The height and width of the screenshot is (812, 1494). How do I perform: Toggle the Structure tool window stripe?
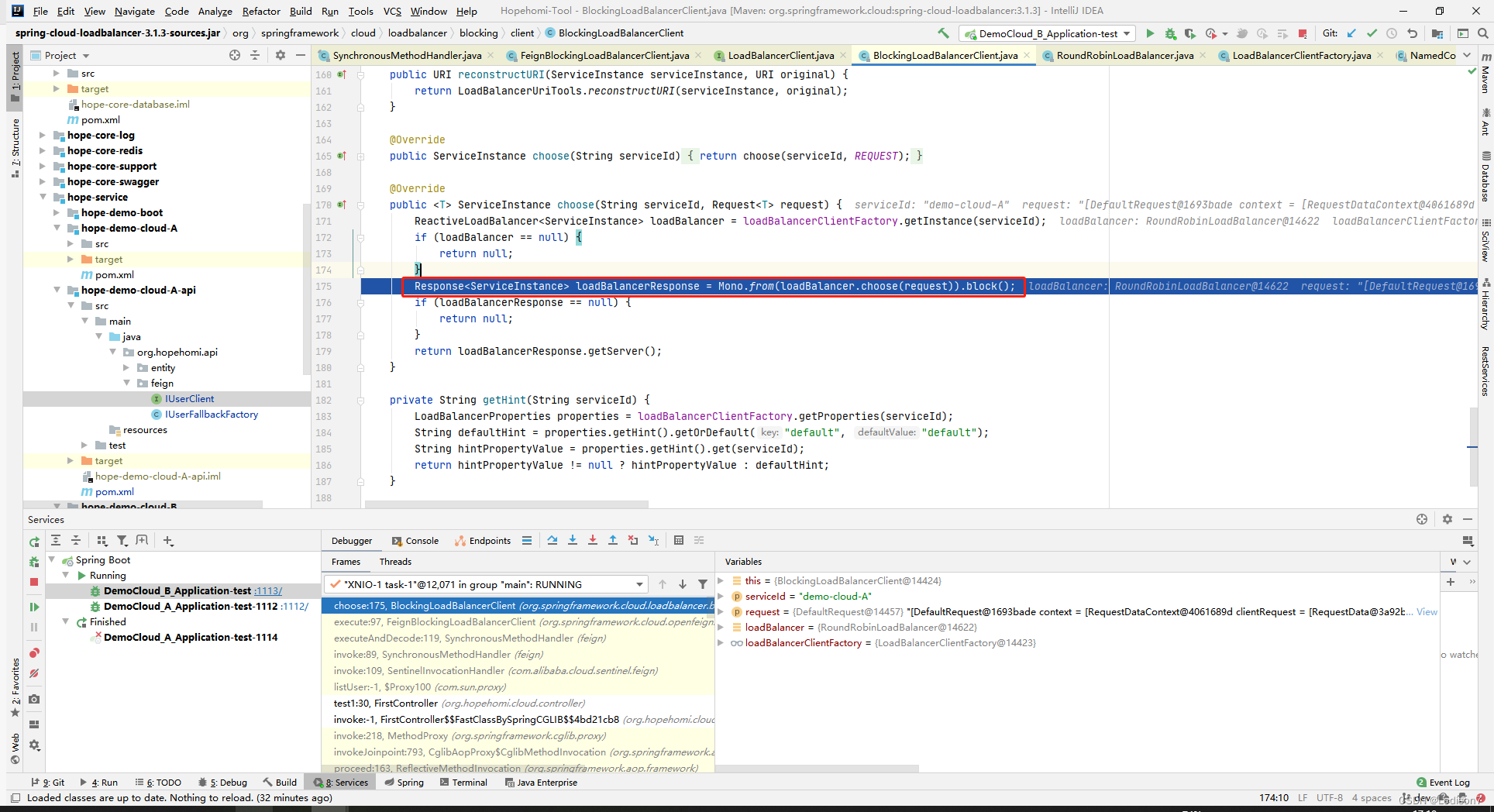click(15, 147)
